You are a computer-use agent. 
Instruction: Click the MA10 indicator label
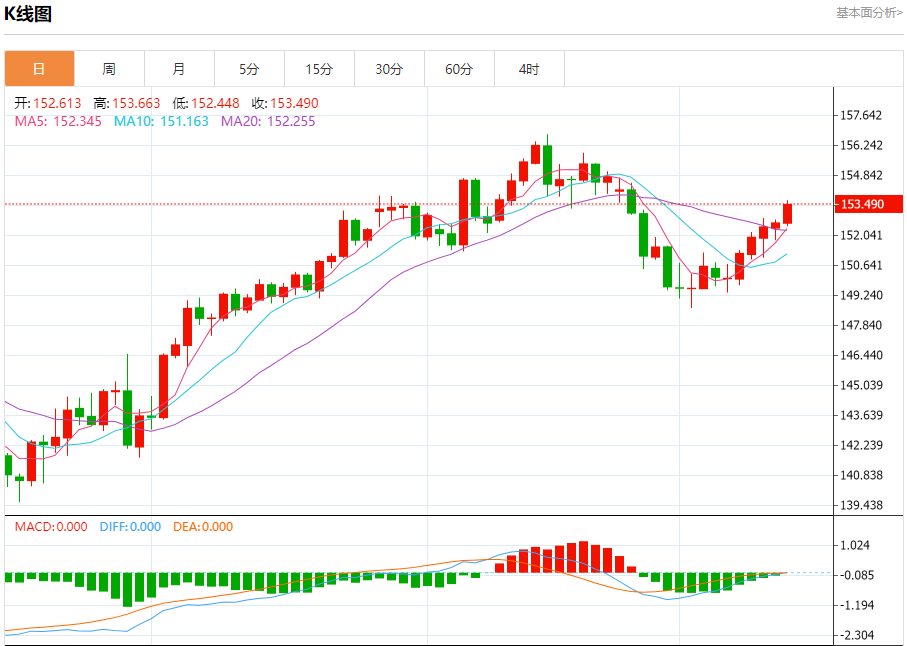161,121
